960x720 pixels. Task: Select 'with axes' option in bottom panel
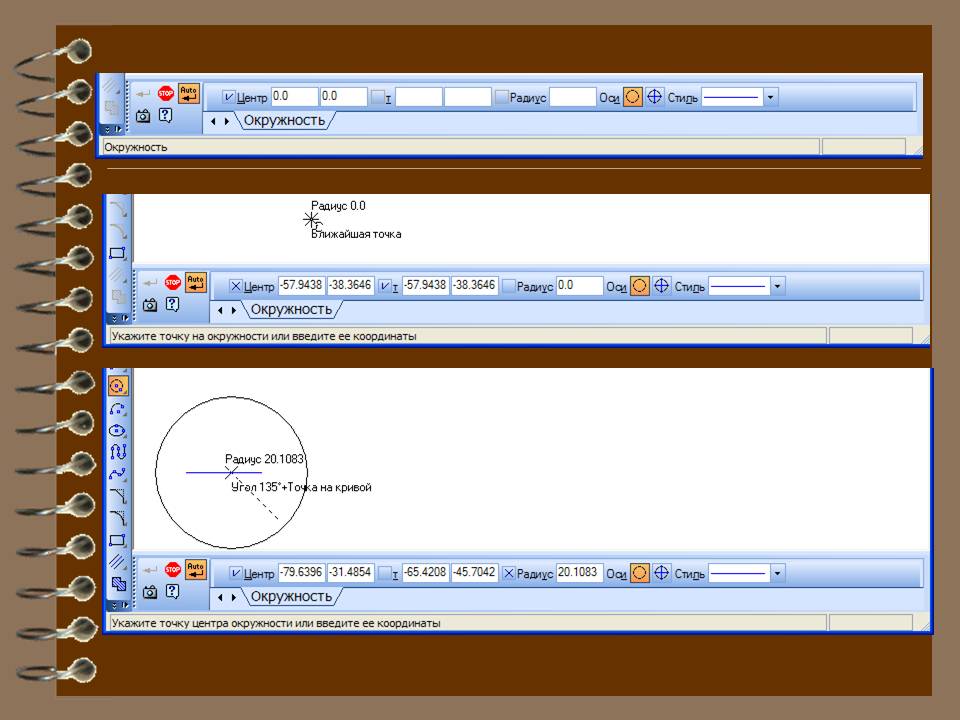661,573
